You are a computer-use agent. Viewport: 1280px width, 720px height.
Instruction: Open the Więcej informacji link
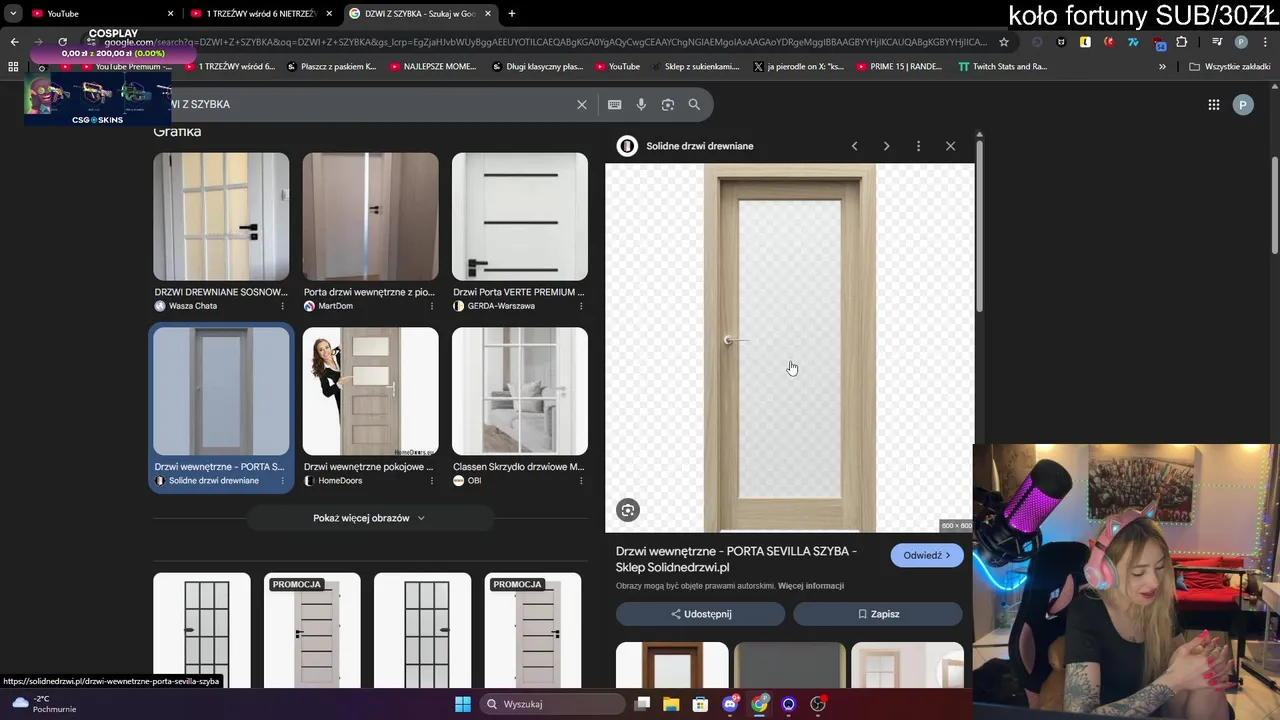pos(811,586)
